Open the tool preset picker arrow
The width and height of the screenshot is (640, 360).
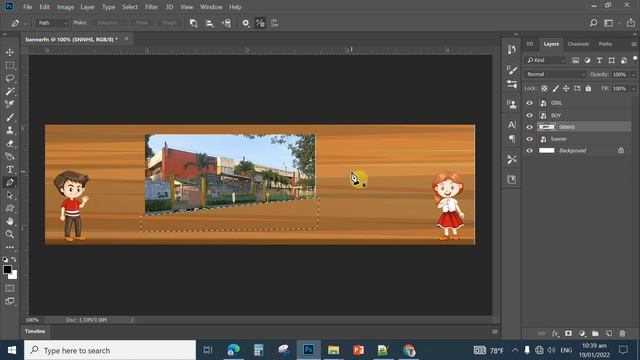25,24
